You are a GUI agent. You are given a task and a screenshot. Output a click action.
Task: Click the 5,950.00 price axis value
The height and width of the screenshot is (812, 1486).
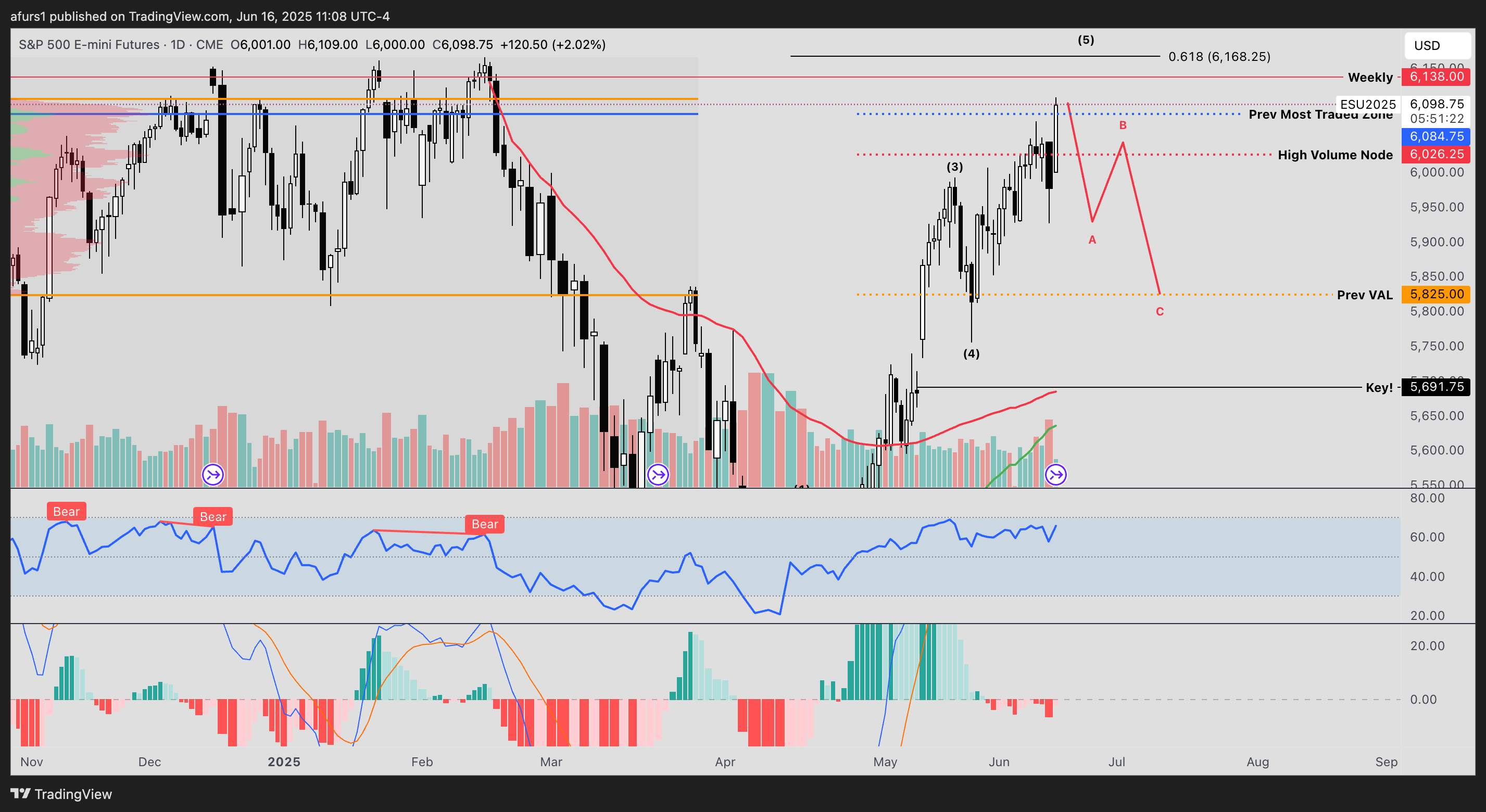(1437, 207)
